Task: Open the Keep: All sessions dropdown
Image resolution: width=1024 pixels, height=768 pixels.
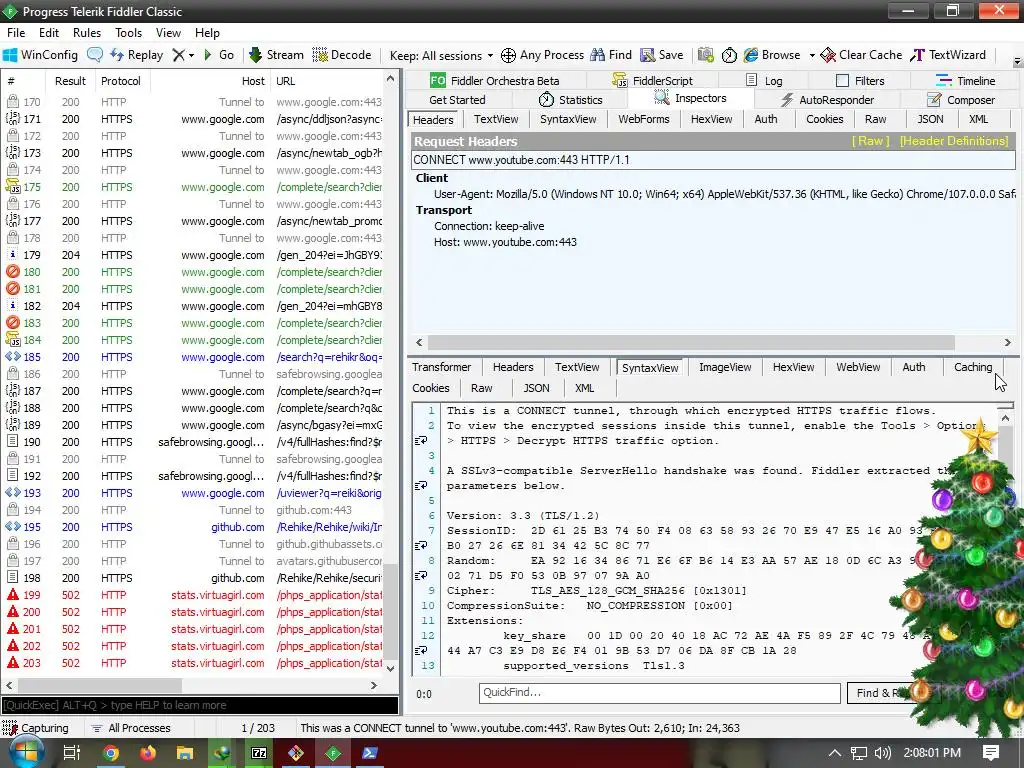Action: point(441,56)
